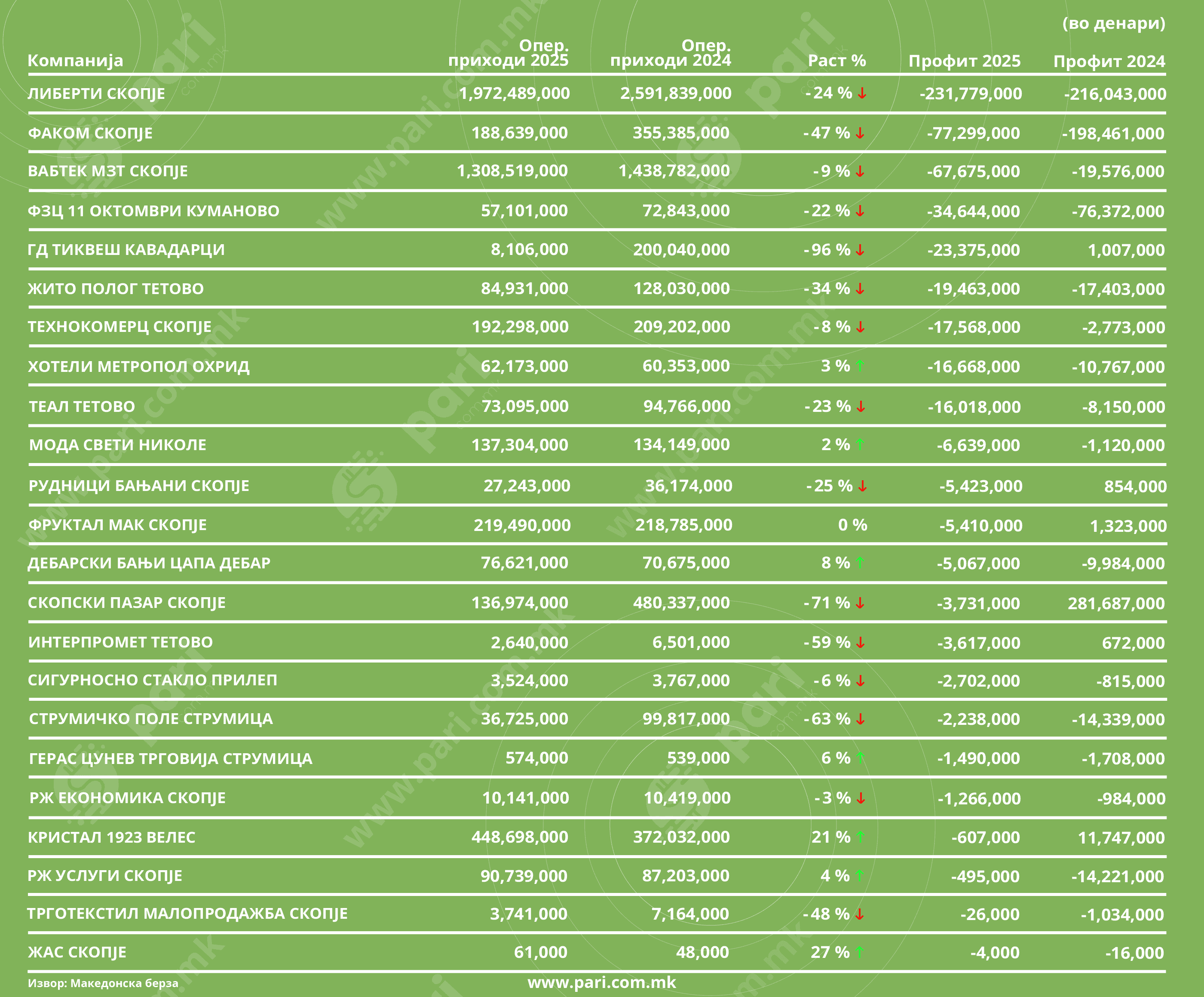Click the red down arrow beside -48 %

click(859, 914)
